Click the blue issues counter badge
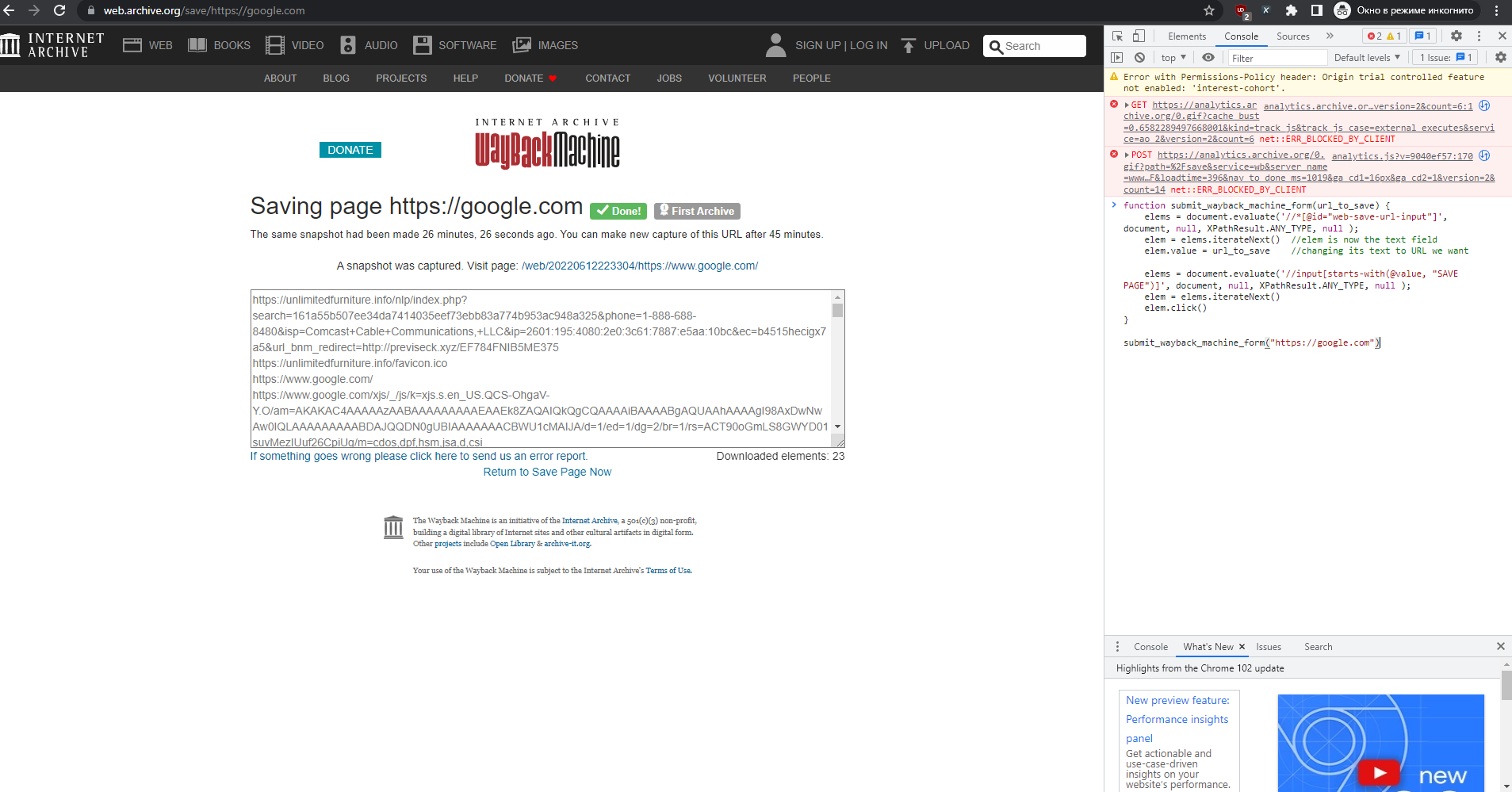 1423,36
